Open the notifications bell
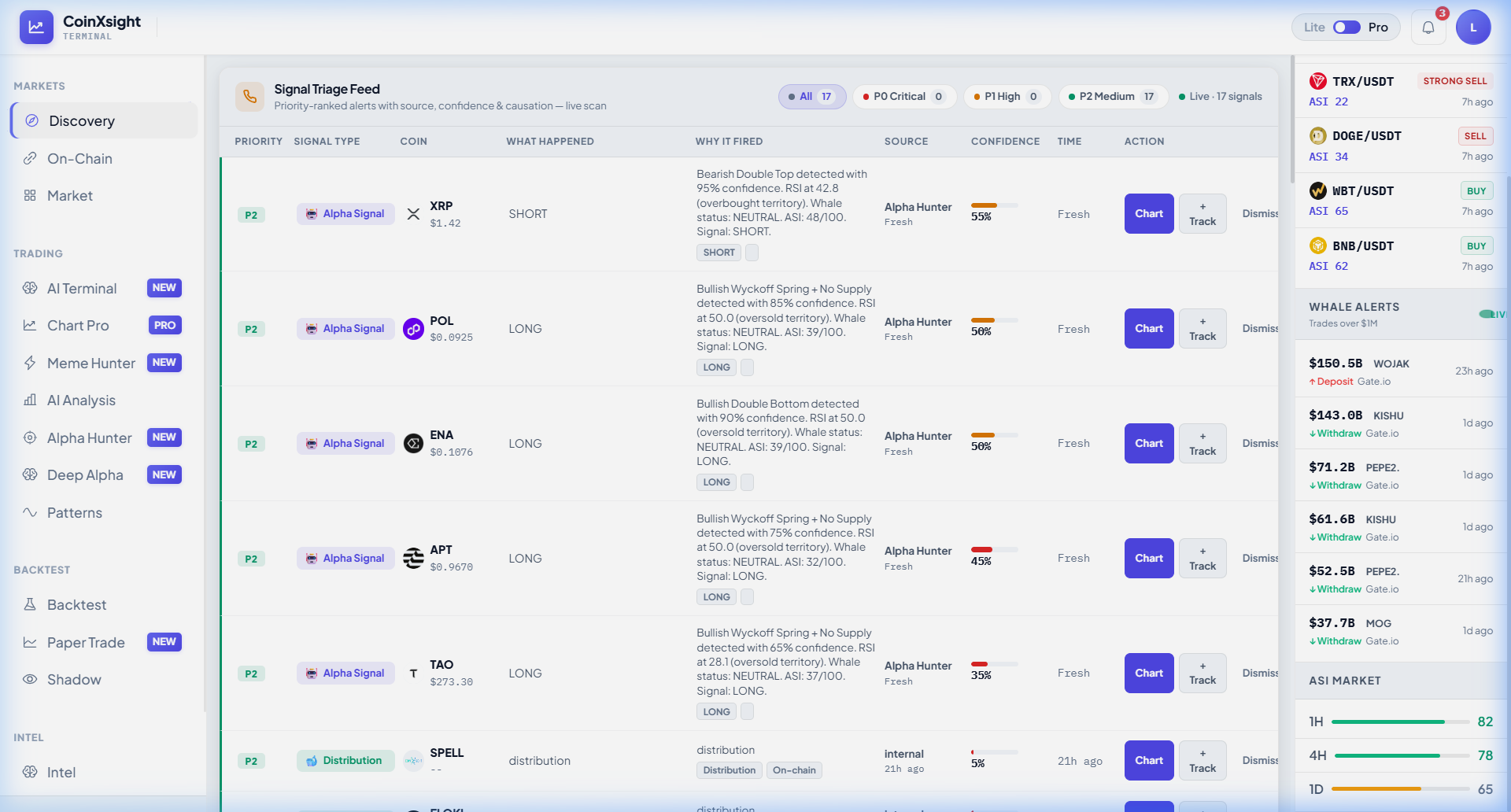 pyautogui.click(x=1428, y=28)
